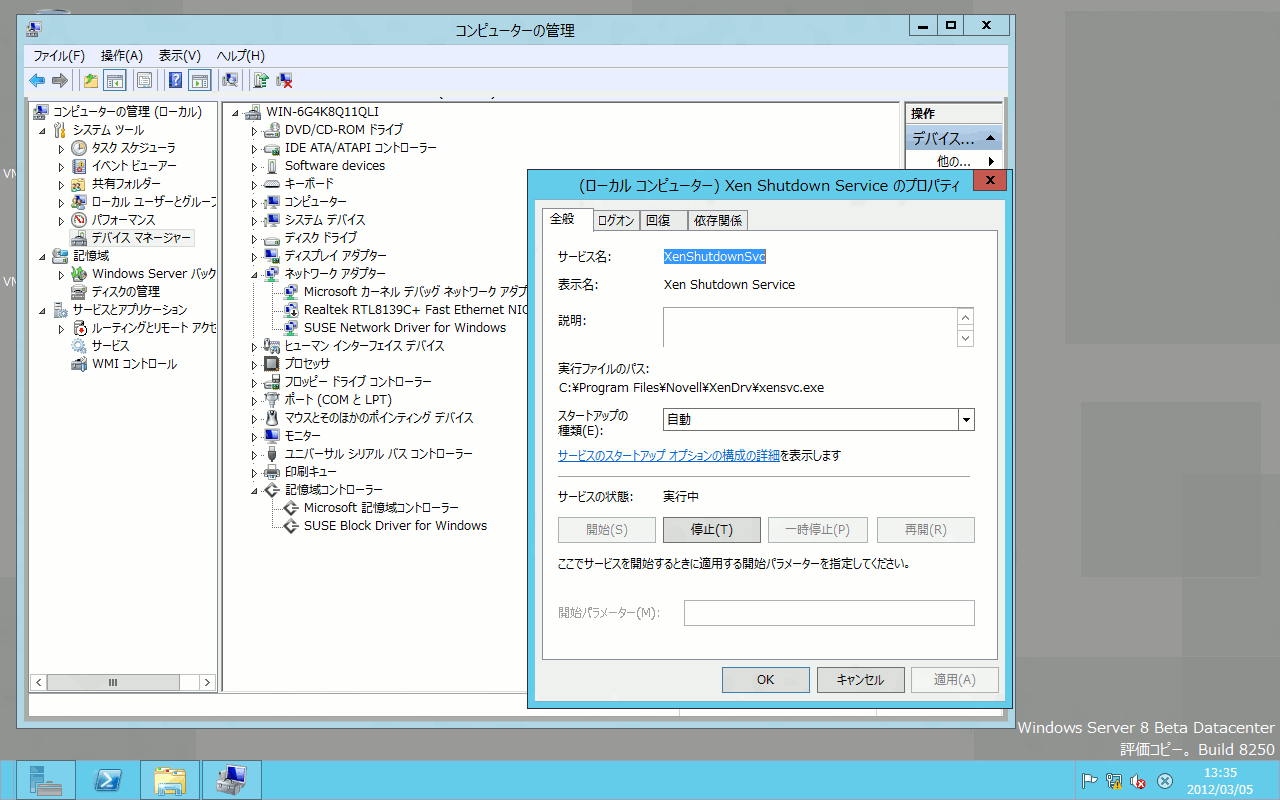The width and height of the screenshot is (1280, 800).
Task: Expand the ローカル ユーザーとグループ tree node
Action: 61,203
